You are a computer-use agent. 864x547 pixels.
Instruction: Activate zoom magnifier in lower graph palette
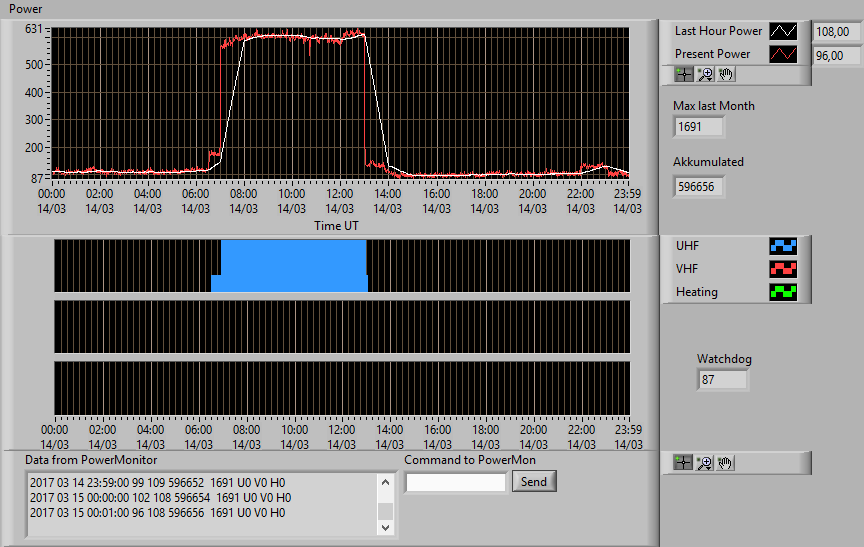704,463
